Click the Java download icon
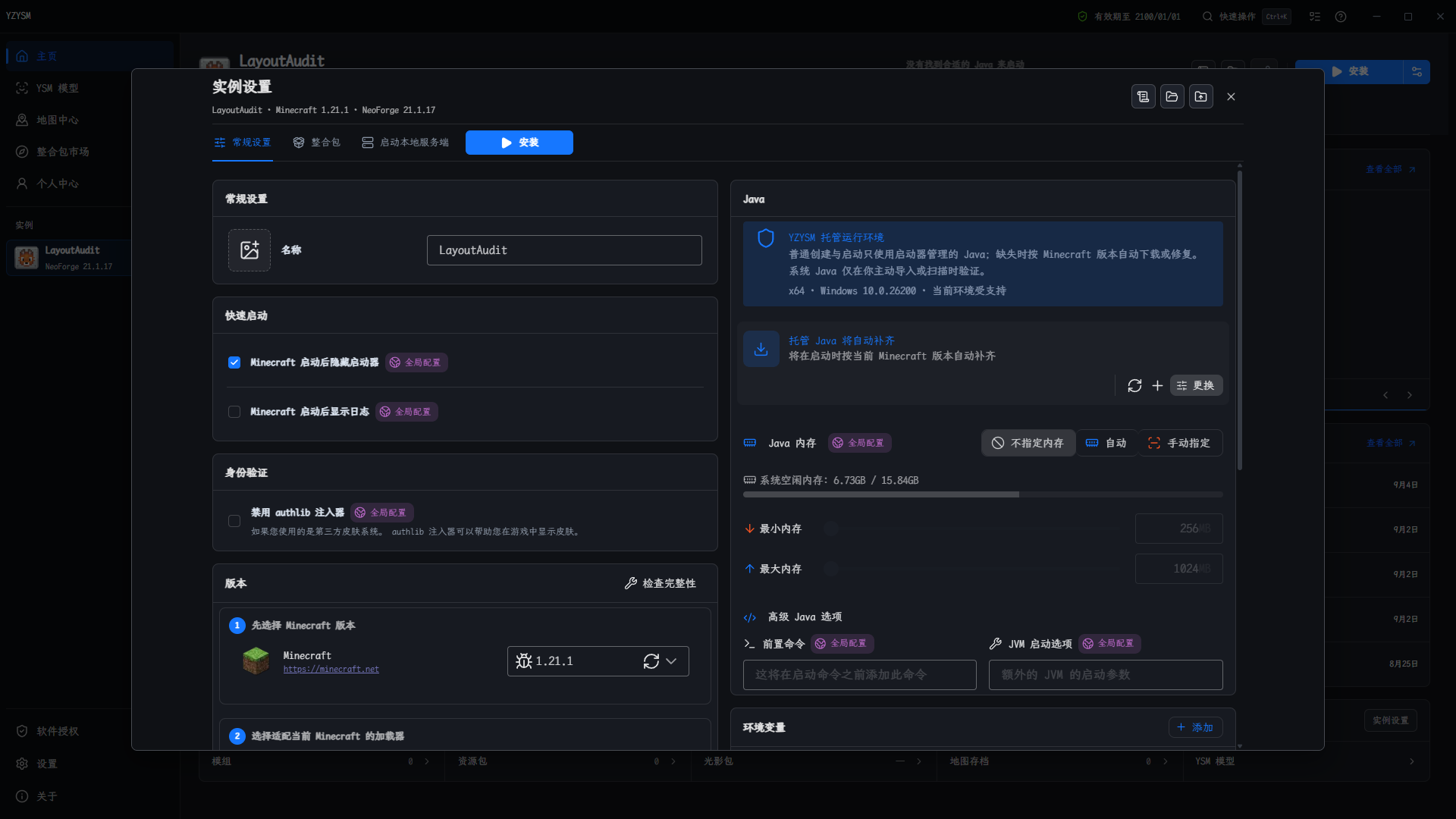Viewport: 1456px width, 819px height. (x=761, y=349)
